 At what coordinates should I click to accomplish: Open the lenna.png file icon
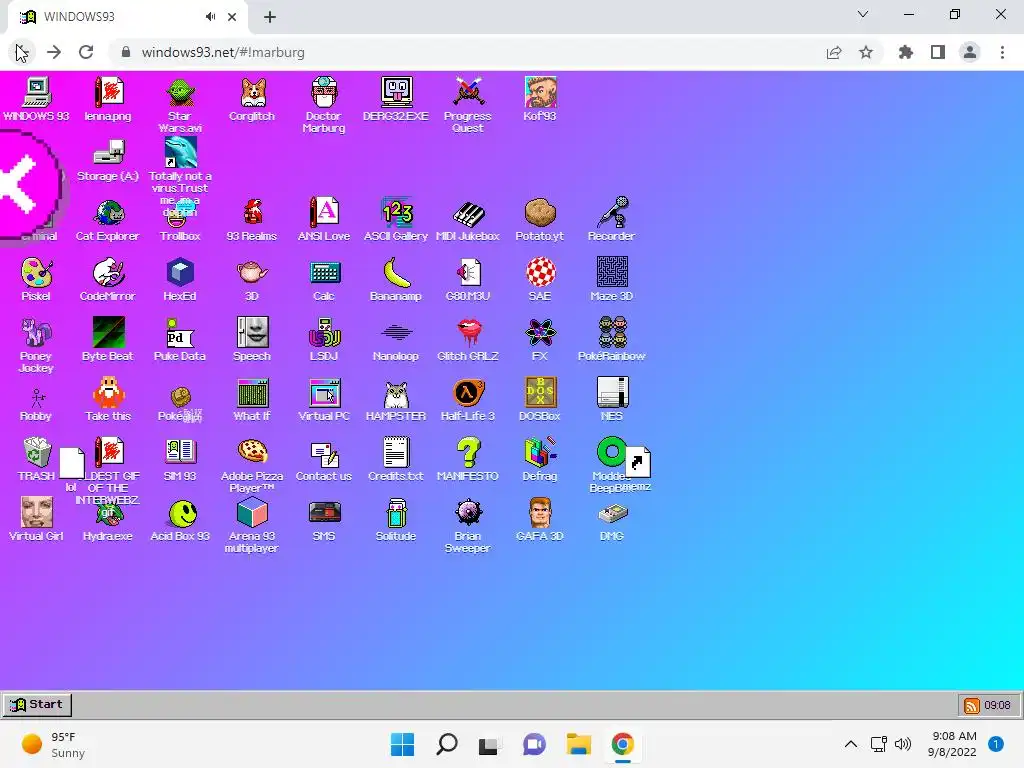click(x=108, y=93)
